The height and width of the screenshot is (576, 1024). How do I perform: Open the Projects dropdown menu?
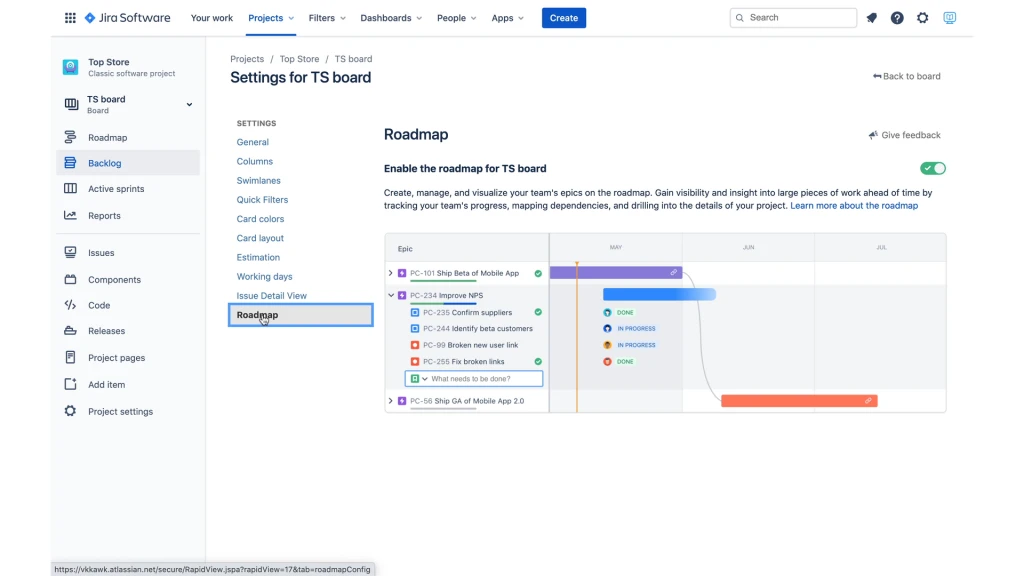point(271,18)
